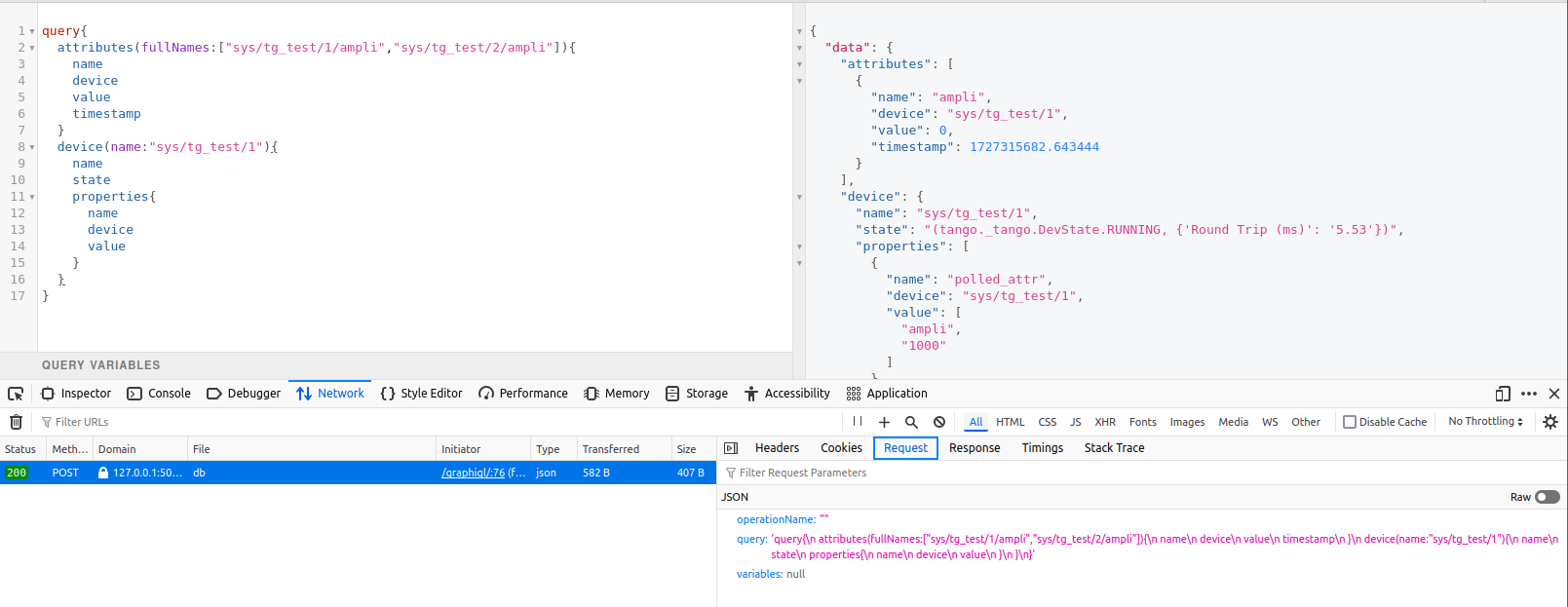Image resolution: width=1568 pixels, height=607 pixels.
Task: Enable the Disable Cache checkbox
Action: point(1350,422)
